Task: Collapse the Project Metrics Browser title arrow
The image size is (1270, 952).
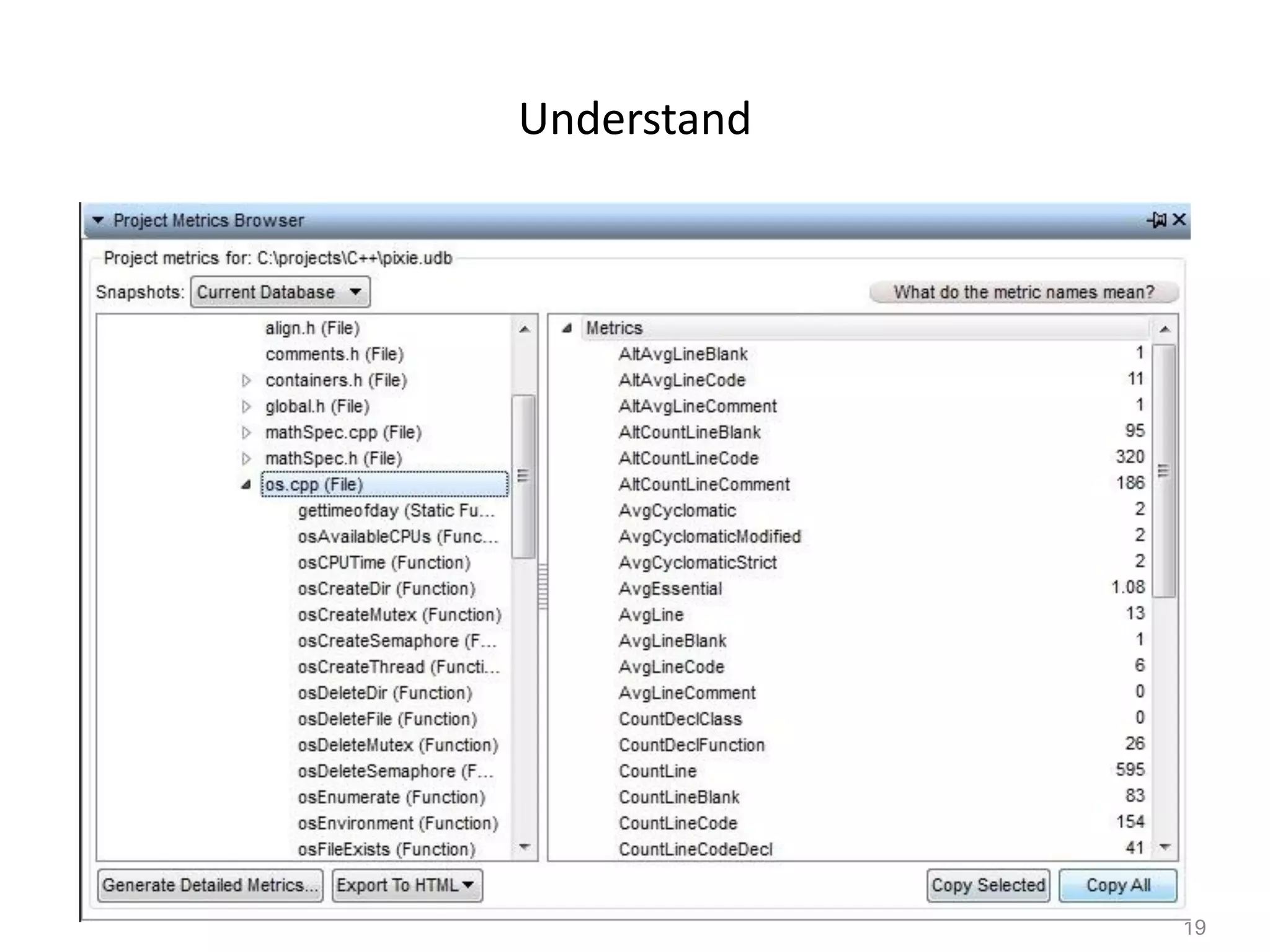Action: [x=98, y=221]
